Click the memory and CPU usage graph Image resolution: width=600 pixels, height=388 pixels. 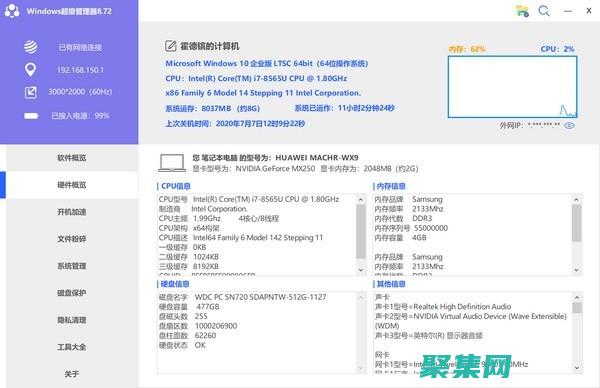512,87
